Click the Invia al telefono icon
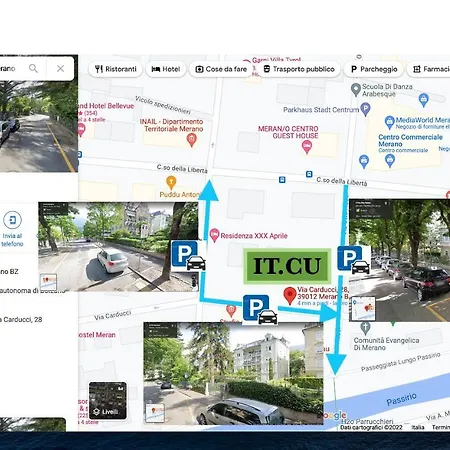This screenshot has width=450, height=450. [x=12, y=220]
